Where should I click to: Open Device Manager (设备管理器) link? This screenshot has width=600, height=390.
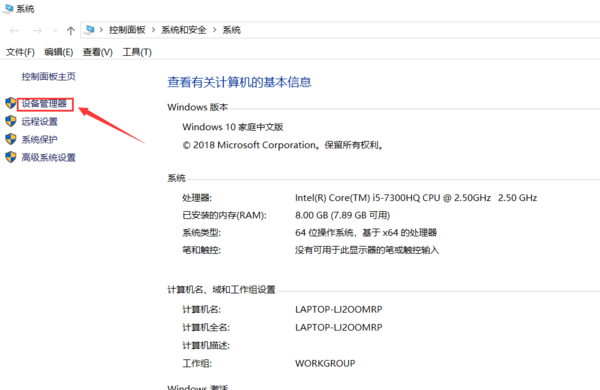[x=44, y=103]
